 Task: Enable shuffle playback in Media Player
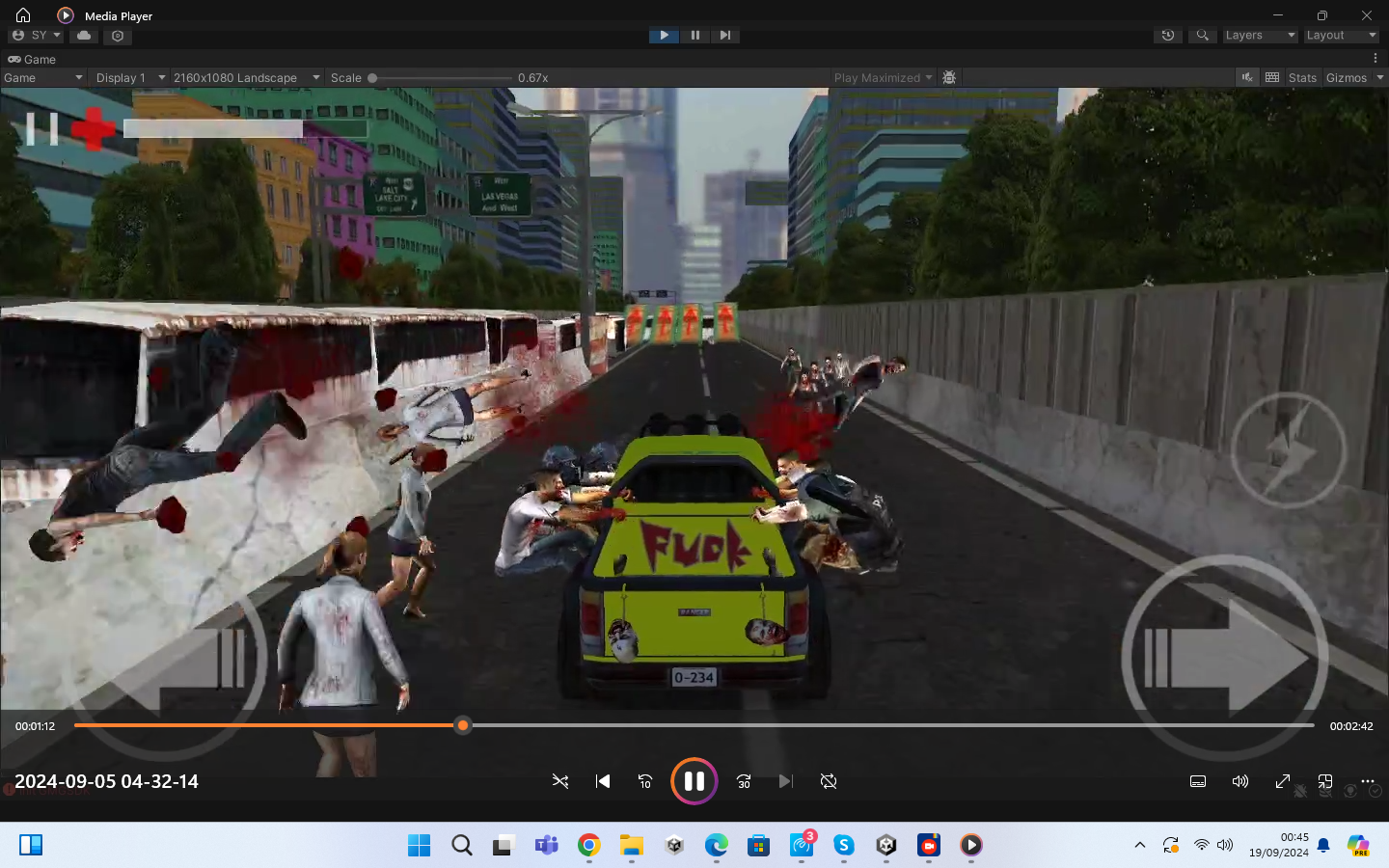[560, 781]
